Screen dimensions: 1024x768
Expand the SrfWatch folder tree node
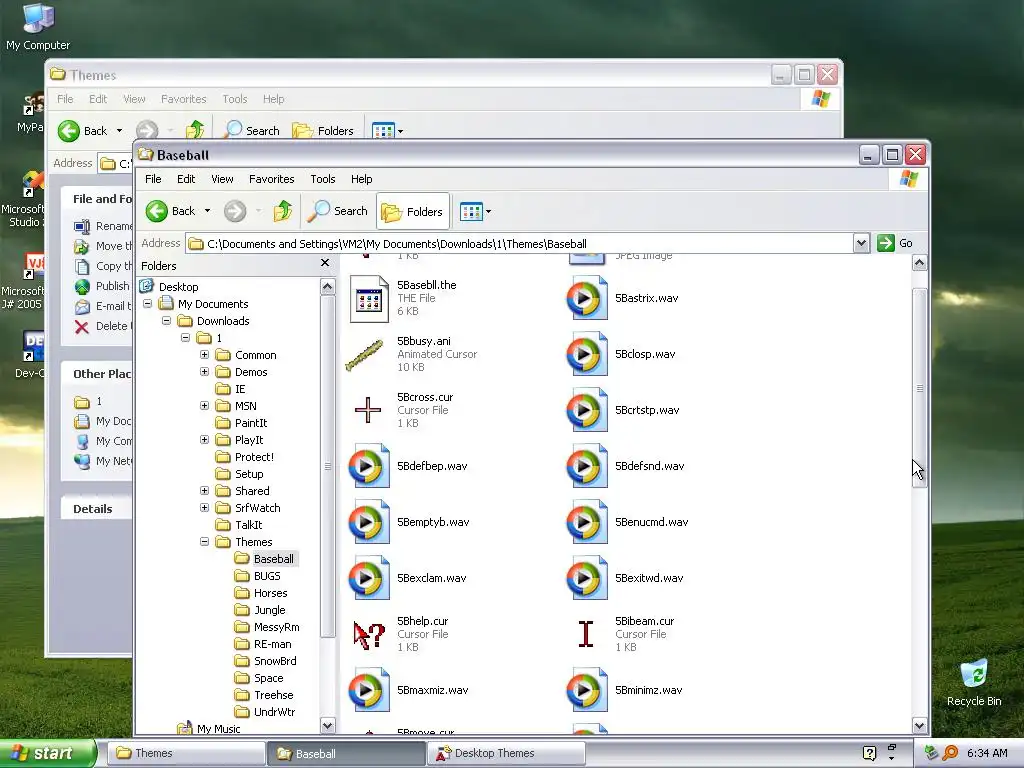pyautogui.click(x=204, y=507)
